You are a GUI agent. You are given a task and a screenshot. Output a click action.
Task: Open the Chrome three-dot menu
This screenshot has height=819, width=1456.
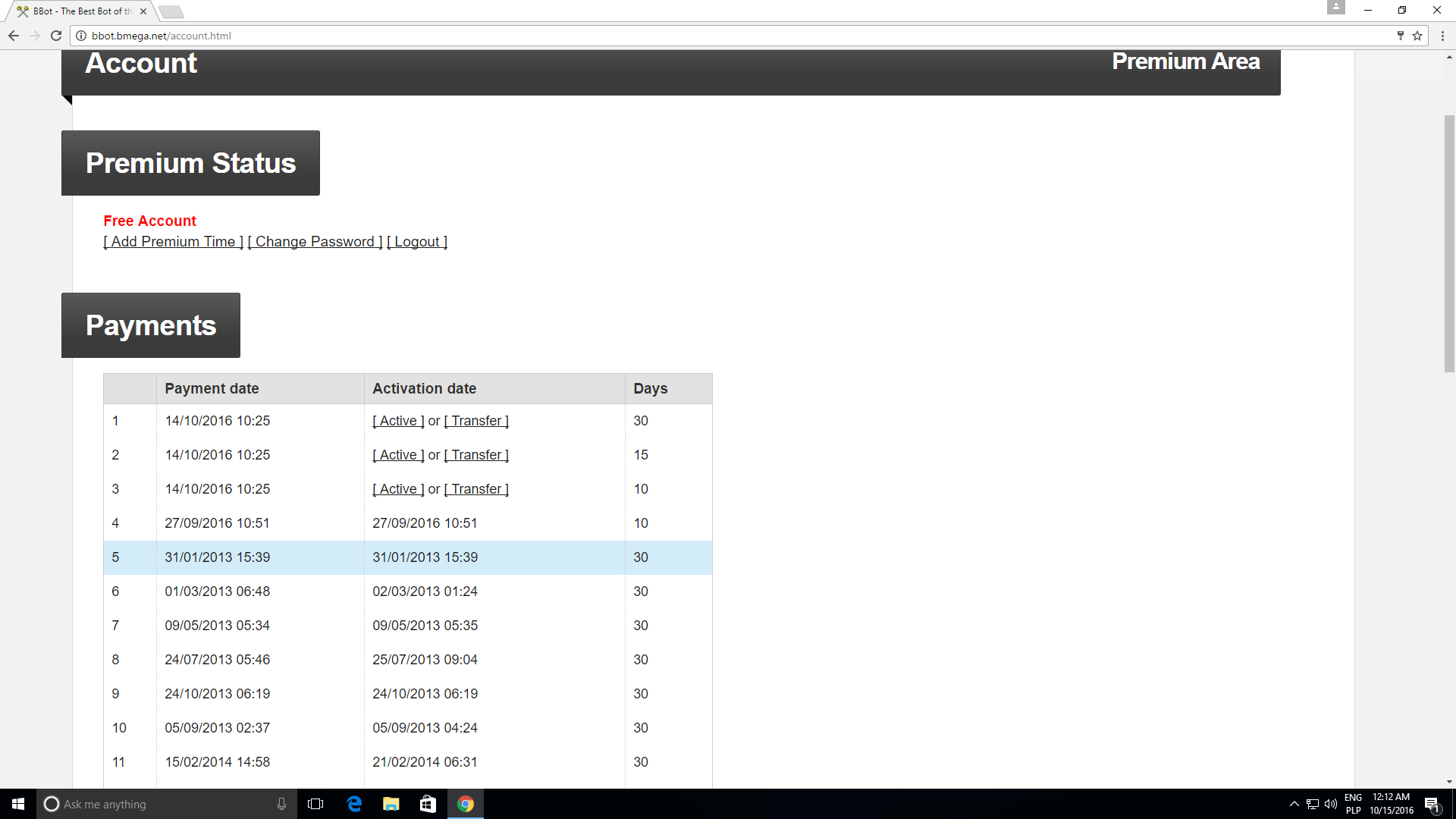tap(1442, 36)
